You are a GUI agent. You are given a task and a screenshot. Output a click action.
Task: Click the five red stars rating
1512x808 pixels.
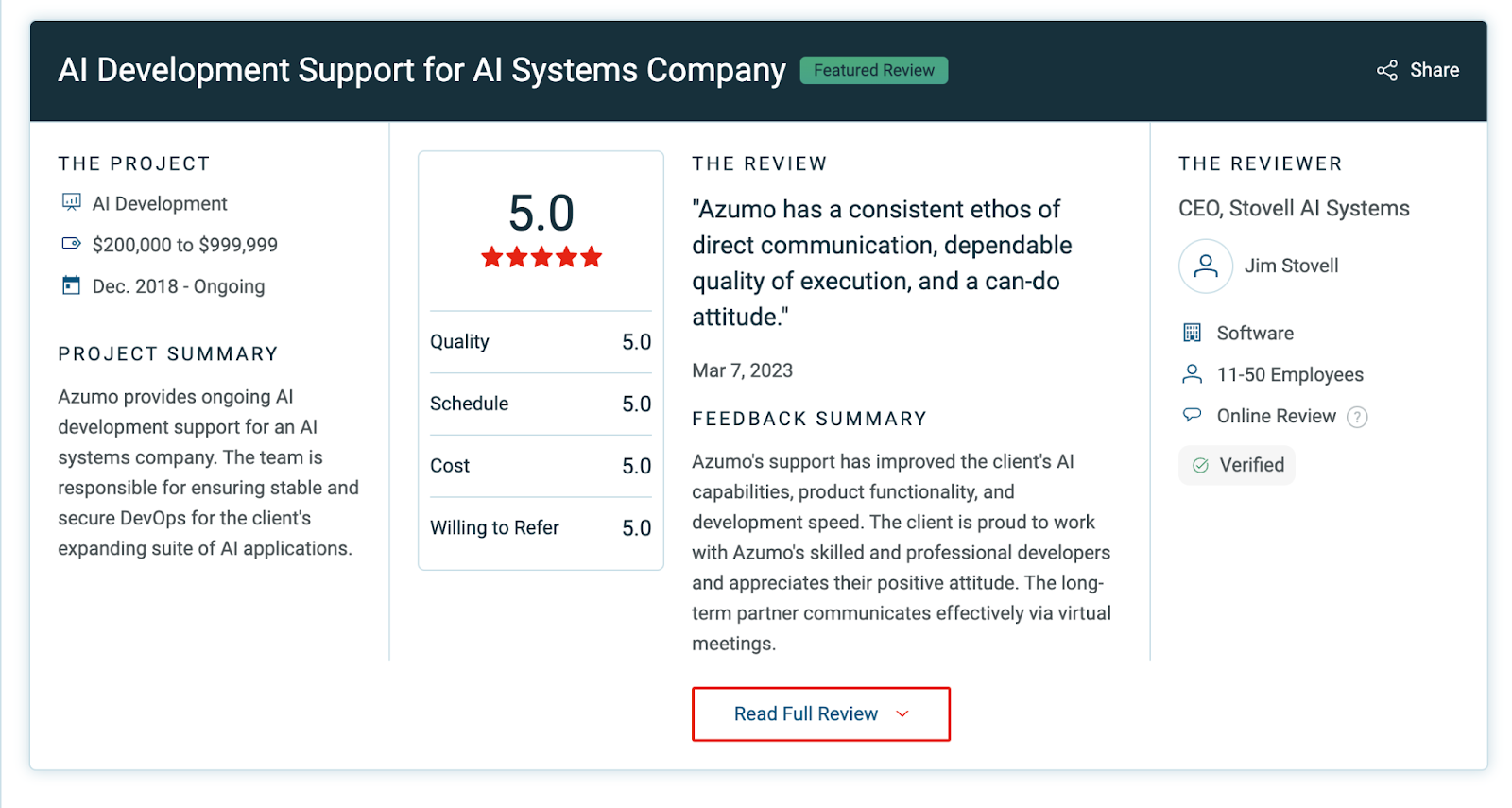pyautogui.click(x=541, y=257)
